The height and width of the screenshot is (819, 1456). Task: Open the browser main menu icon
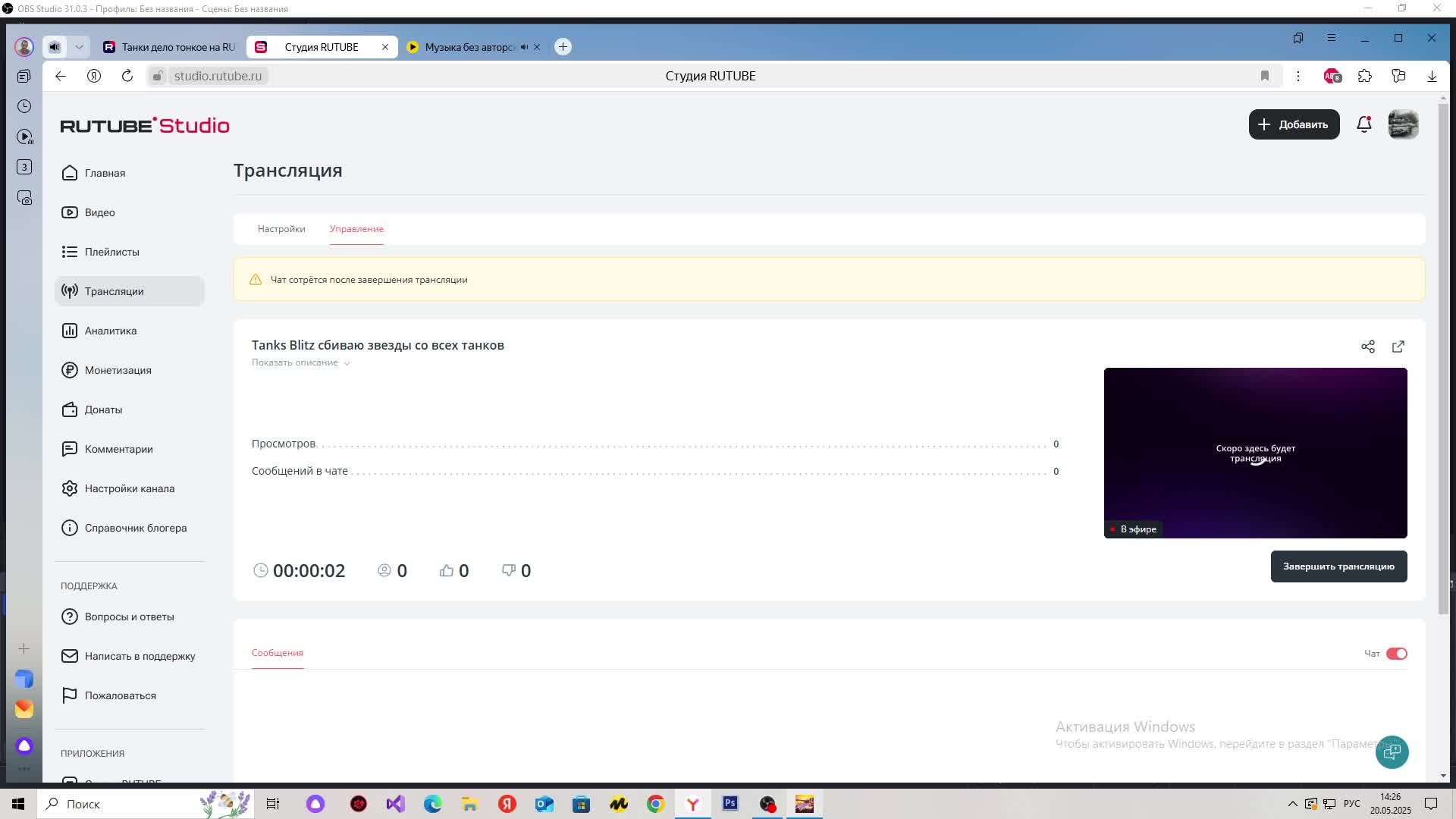(1332, 38)
